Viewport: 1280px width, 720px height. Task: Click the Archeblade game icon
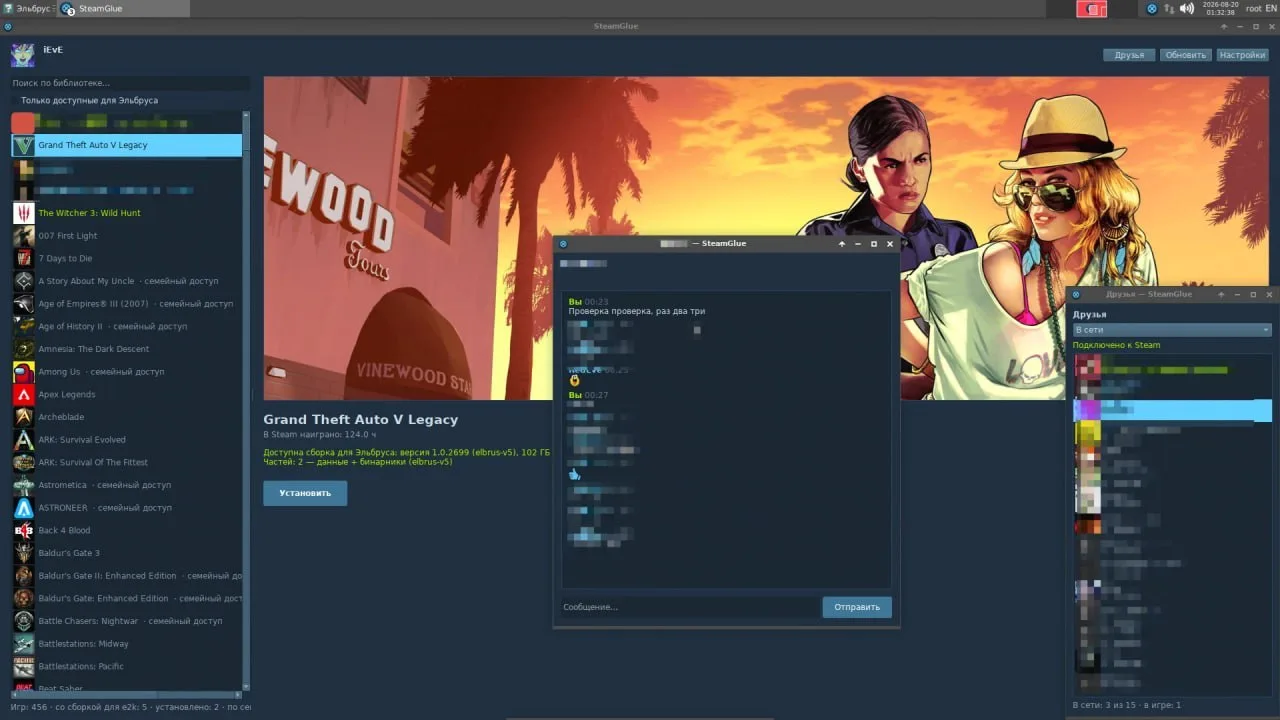pos(23,417)
